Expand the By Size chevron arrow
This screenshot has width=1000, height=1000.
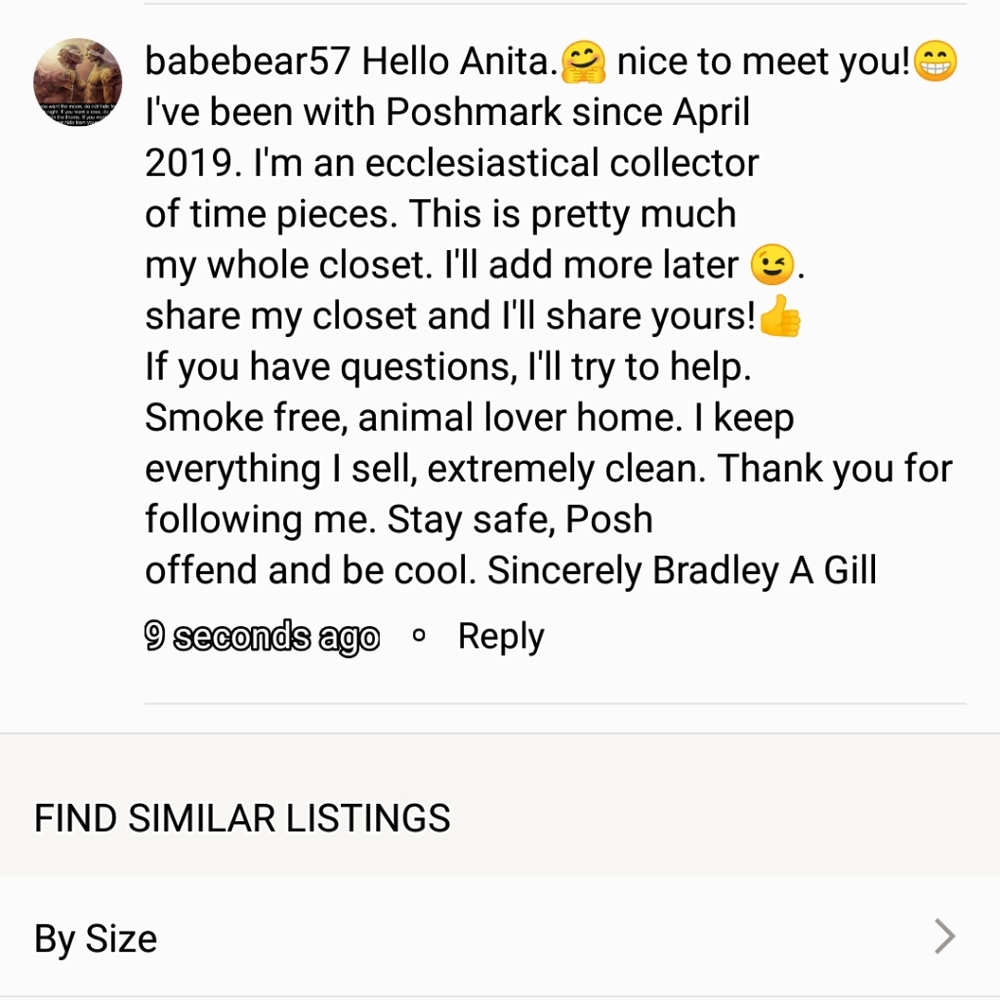pos(944,937)
